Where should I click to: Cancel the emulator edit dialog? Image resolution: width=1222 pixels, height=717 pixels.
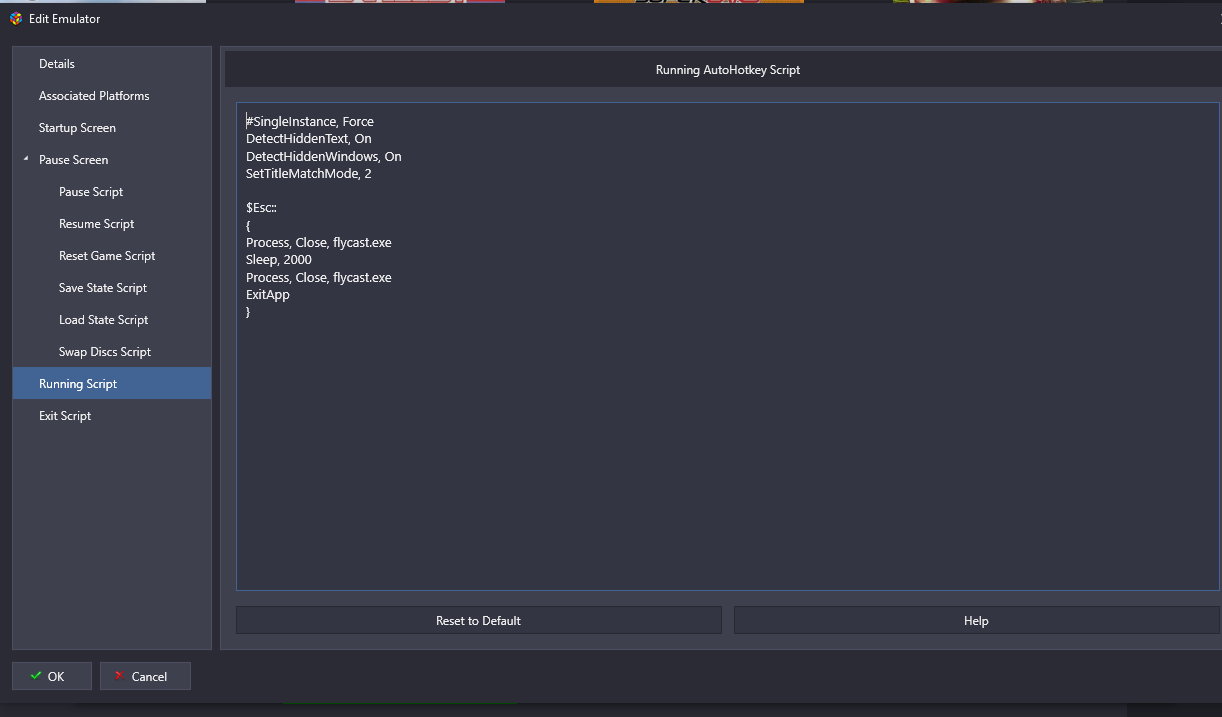click(145, 677)
